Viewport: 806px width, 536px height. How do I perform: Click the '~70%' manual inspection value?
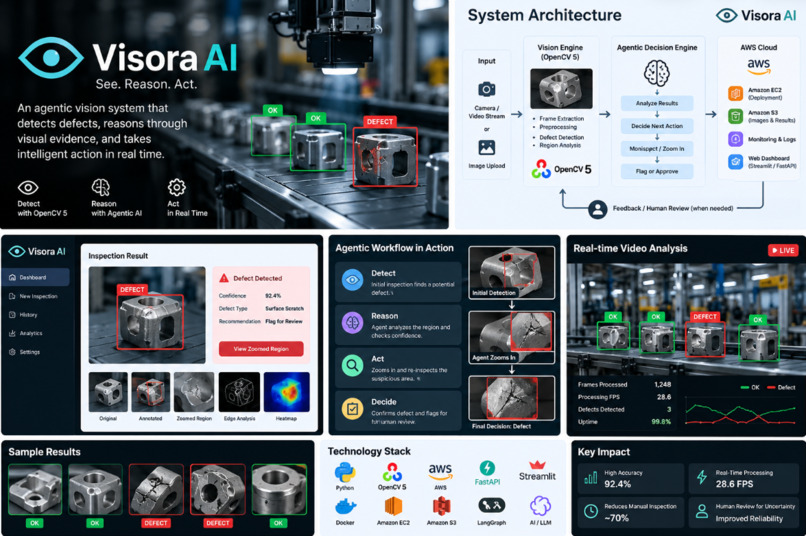point(616,518)
